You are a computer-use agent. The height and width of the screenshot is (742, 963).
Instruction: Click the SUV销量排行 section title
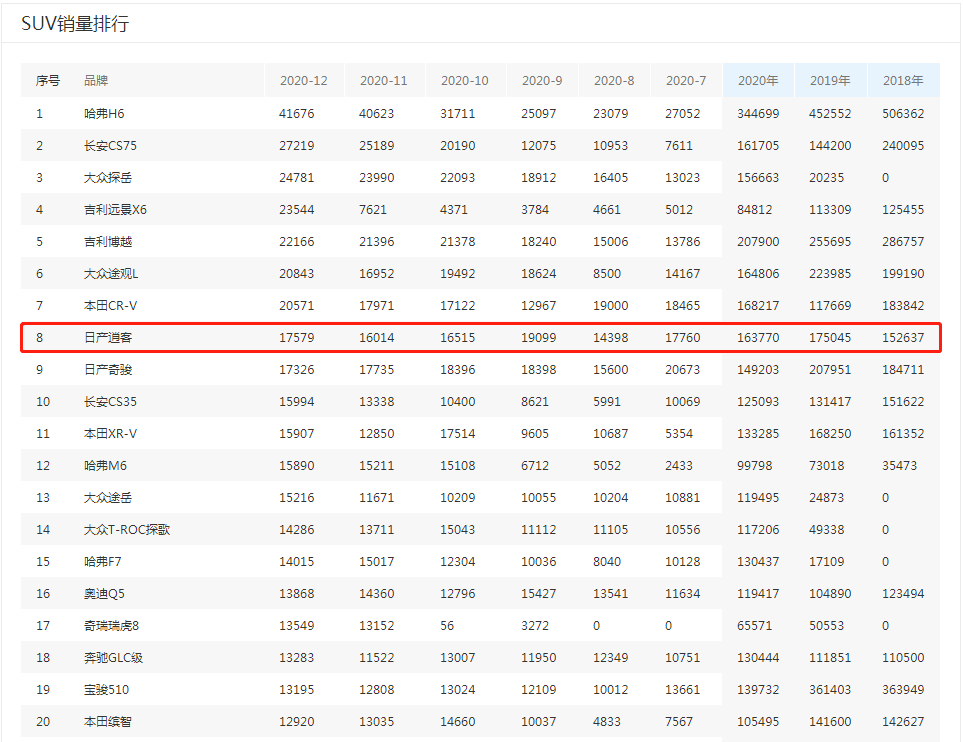coord(75,24)
